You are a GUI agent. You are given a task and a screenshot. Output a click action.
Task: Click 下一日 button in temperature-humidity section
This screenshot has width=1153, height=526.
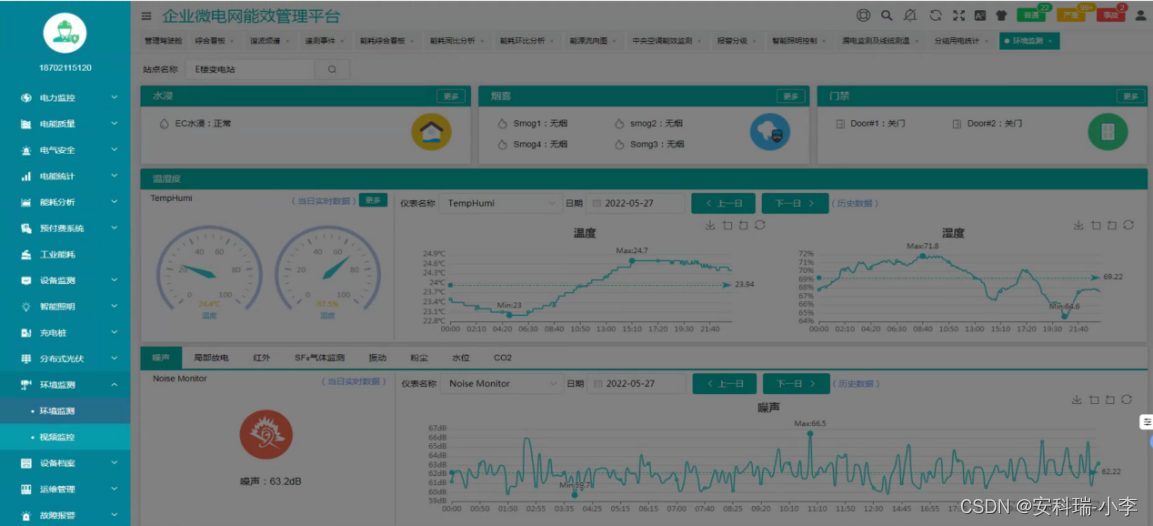[794, 204]
